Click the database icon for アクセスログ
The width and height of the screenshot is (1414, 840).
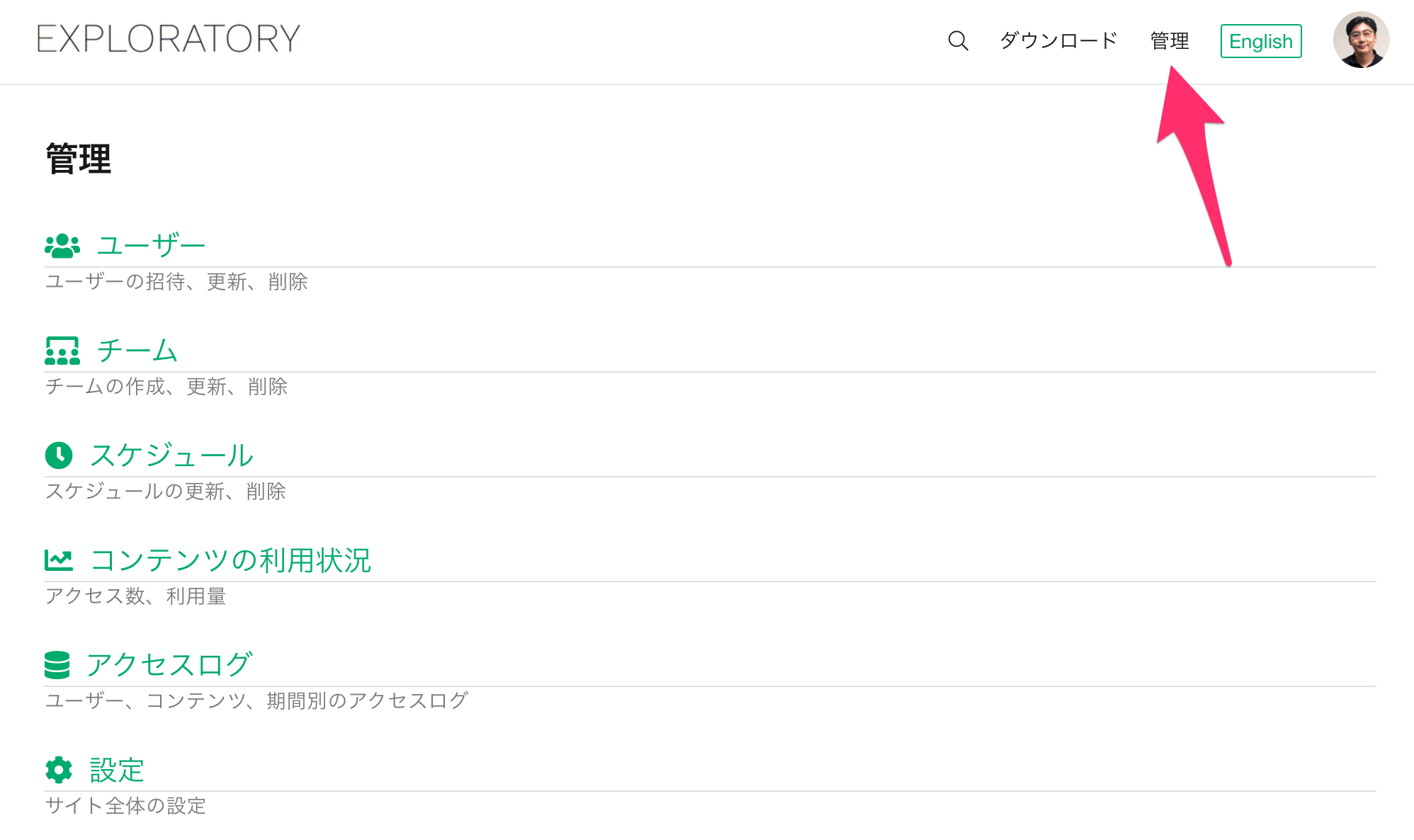(x=57, y=665)
